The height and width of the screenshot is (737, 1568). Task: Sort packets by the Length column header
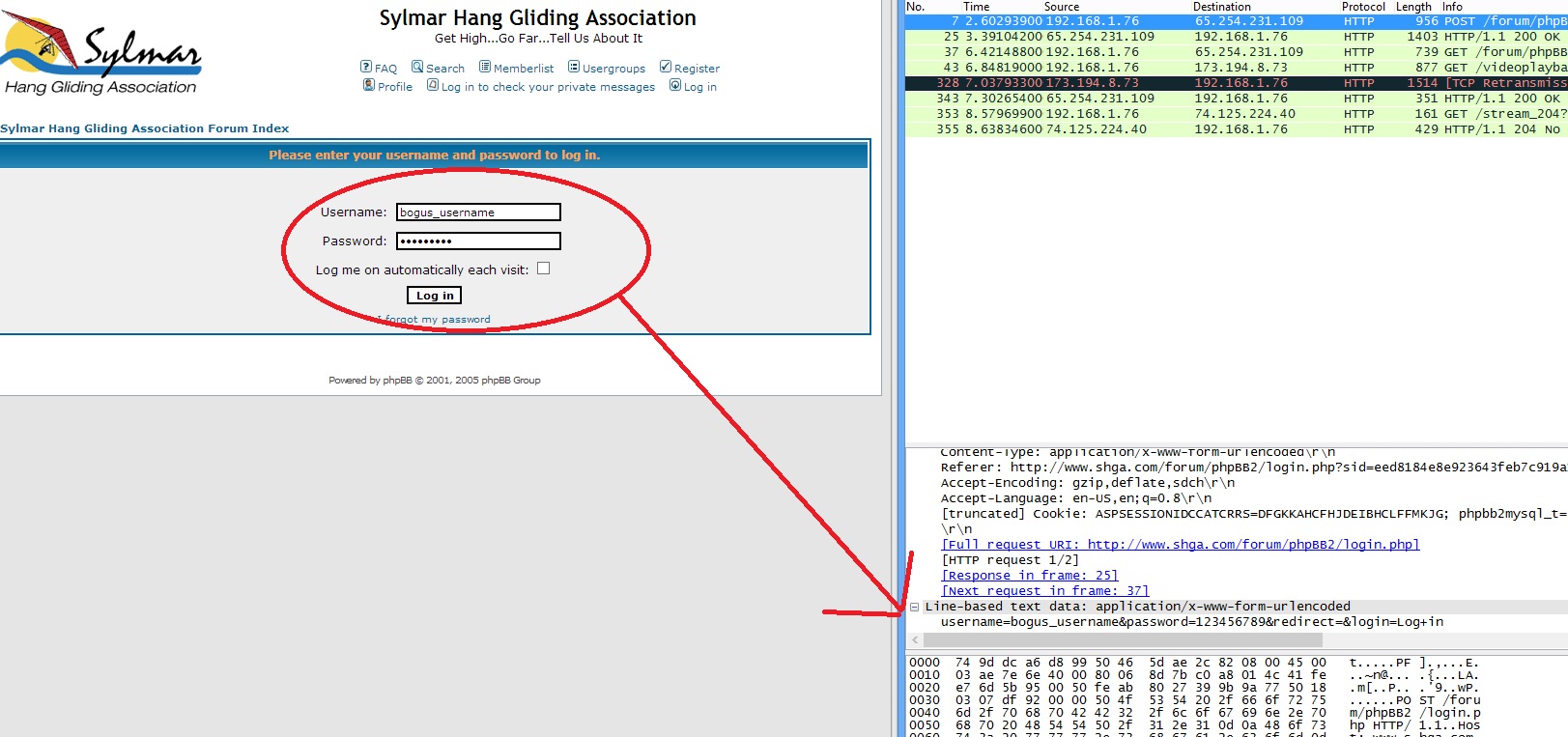(1413, 7)
